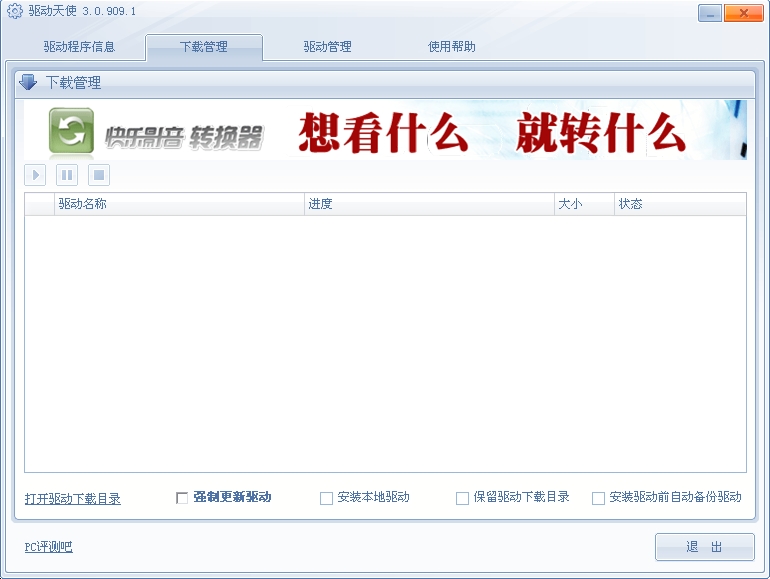
Task: Enable 强制更新驱动 checkbox
Action: coord(182,498)
